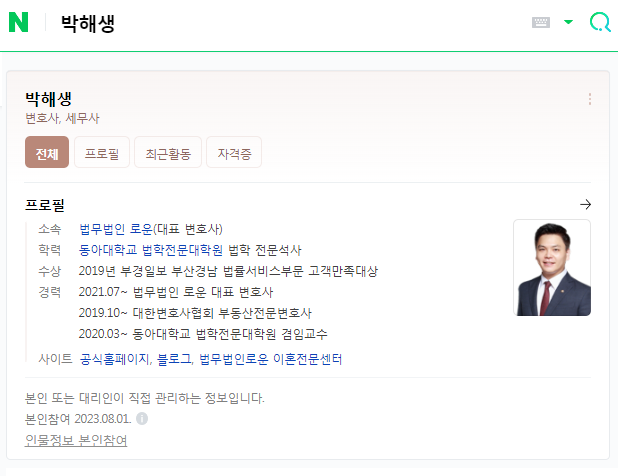The width and height of the screenshot is (618, 476).
Task: Switch to the 최근활동 tab
Action: 168,152
